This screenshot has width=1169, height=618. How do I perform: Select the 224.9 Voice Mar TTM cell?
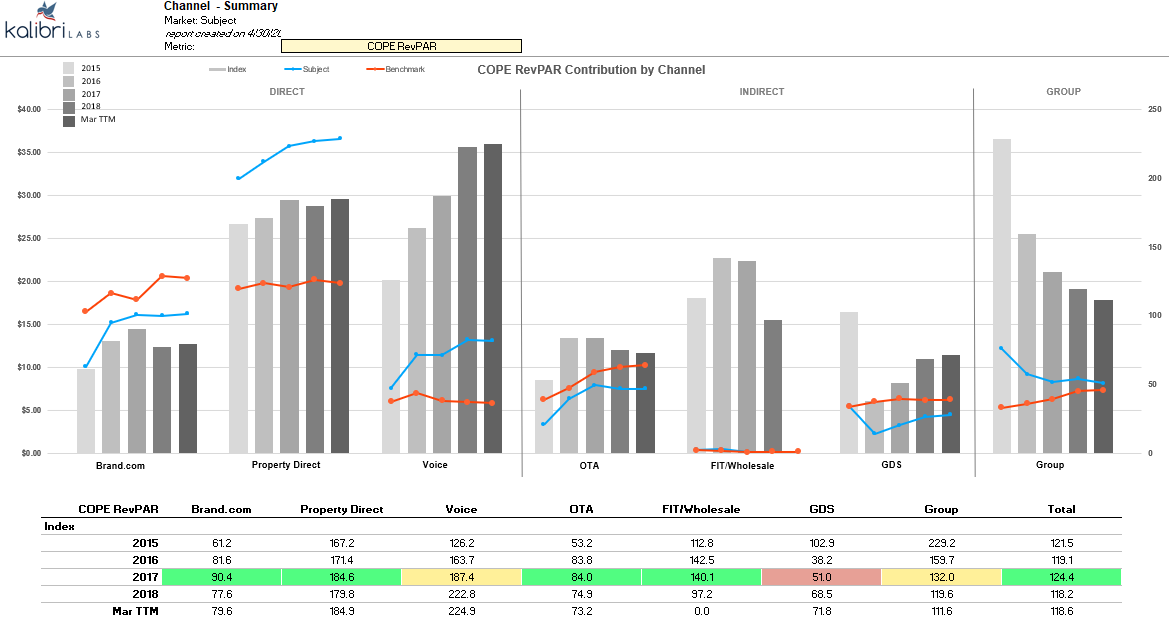[461, 611]
